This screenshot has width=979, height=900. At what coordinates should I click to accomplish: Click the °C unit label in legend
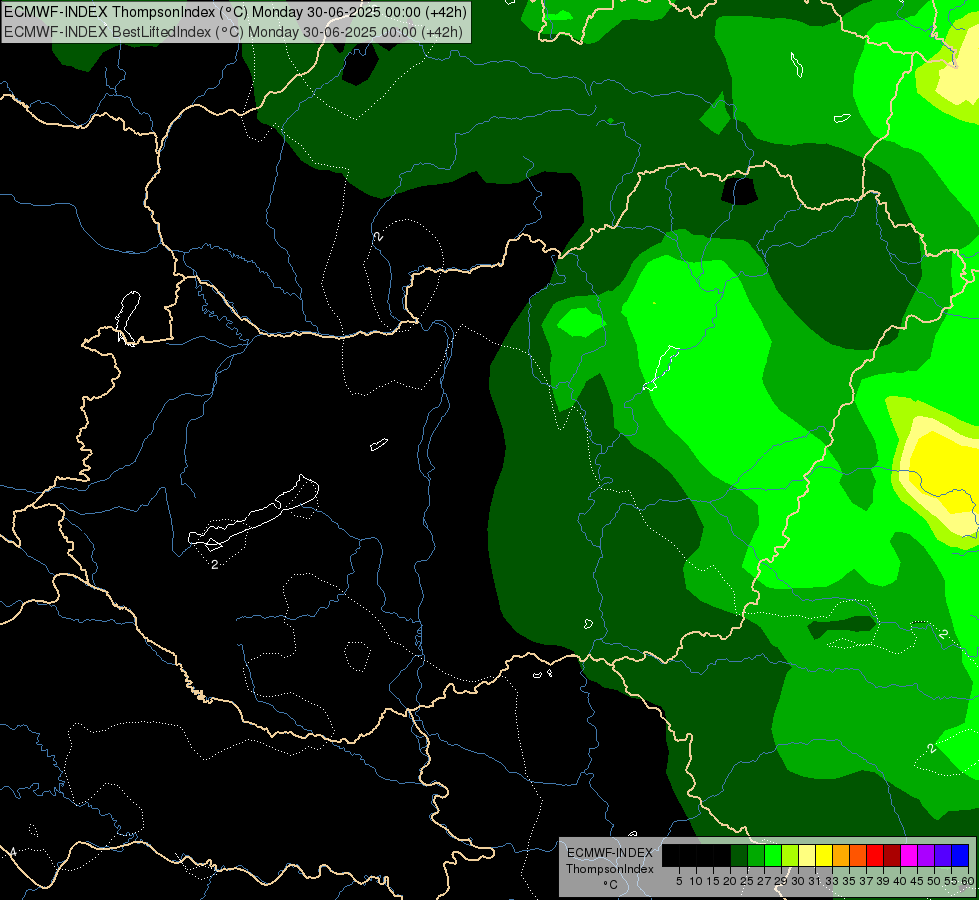[611, 885]
